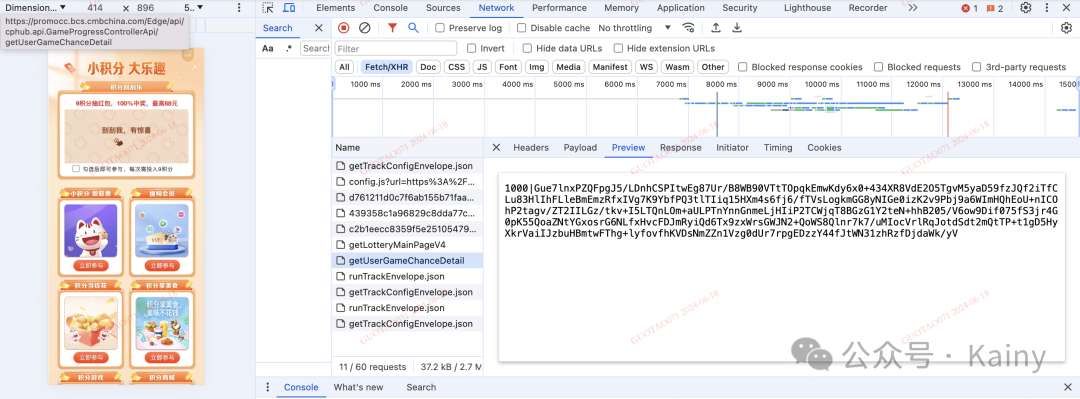Toggle regular expression search option
This screenshot has width=1080, height=399.
tap(289, 48)
